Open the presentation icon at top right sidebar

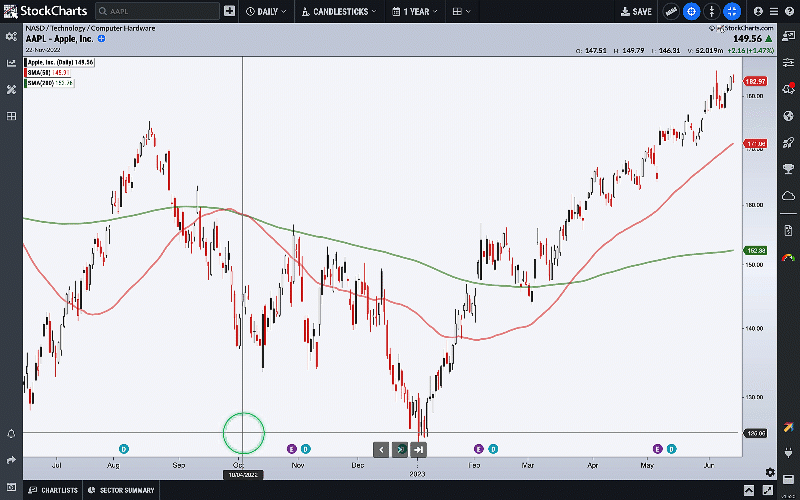pyautogui.click(x=788, y=36)
